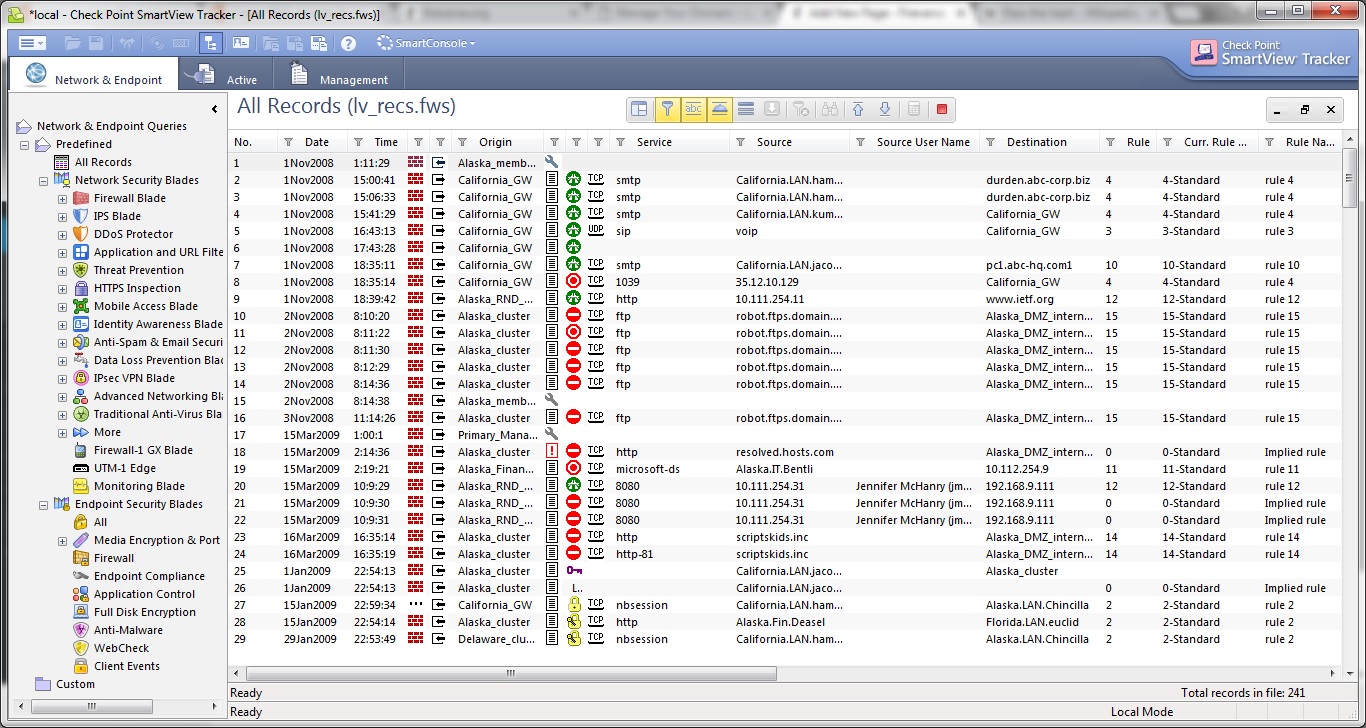This screenshot has height=728, width=1366.
Task: Switch to the Active tab
Action: (231, 73)
